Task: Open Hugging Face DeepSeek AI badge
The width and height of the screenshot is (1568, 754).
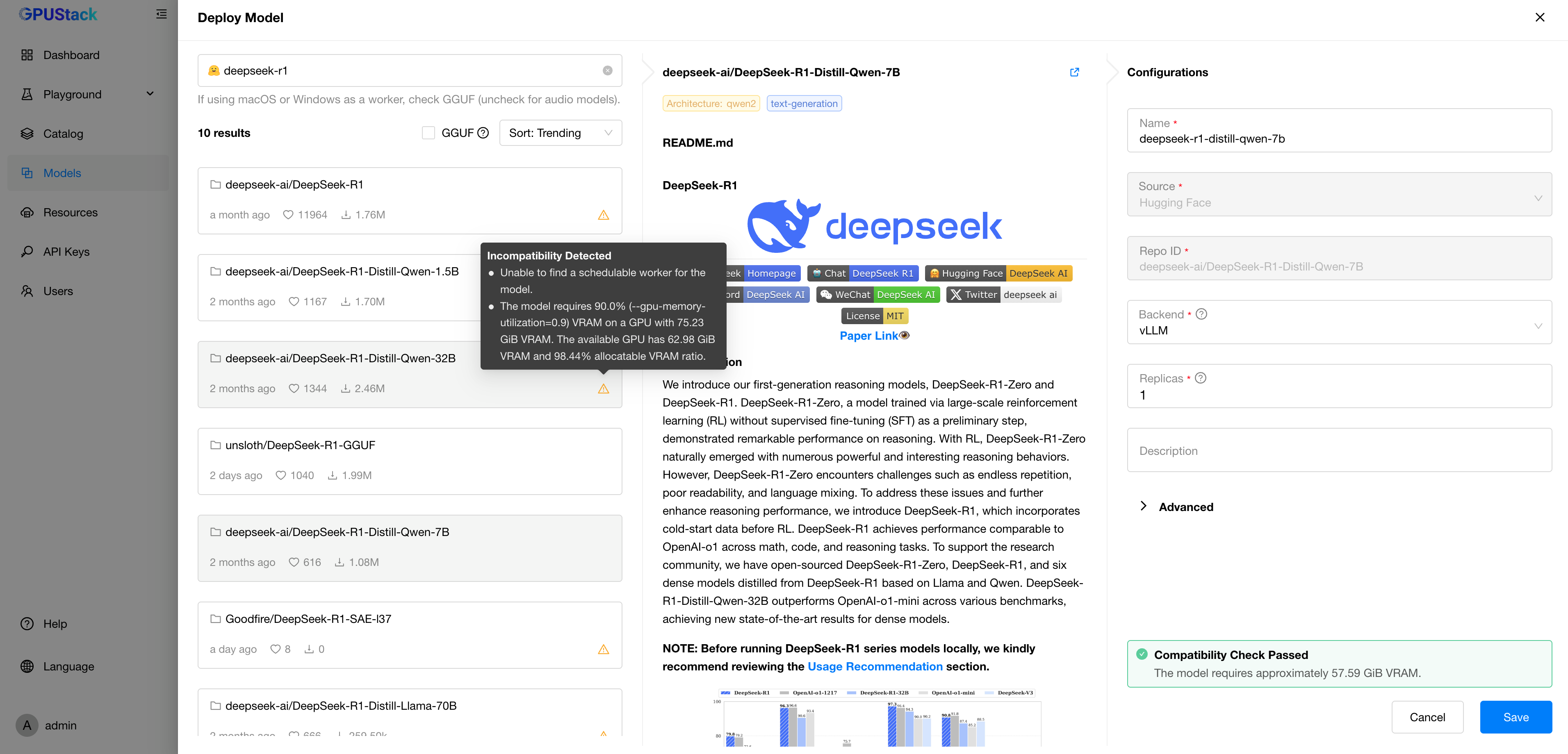Action: pos(998,273)
